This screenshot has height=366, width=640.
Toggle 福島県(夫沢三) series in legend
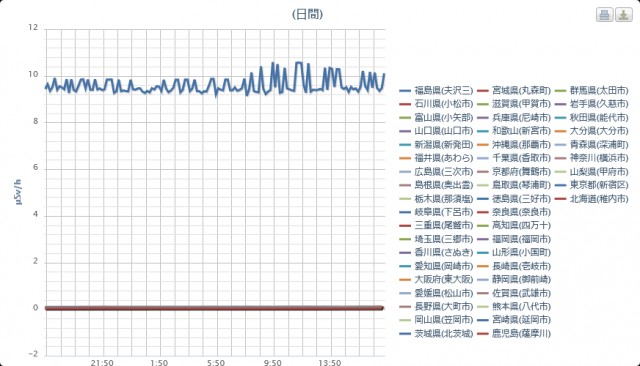(x=436, y=91)
